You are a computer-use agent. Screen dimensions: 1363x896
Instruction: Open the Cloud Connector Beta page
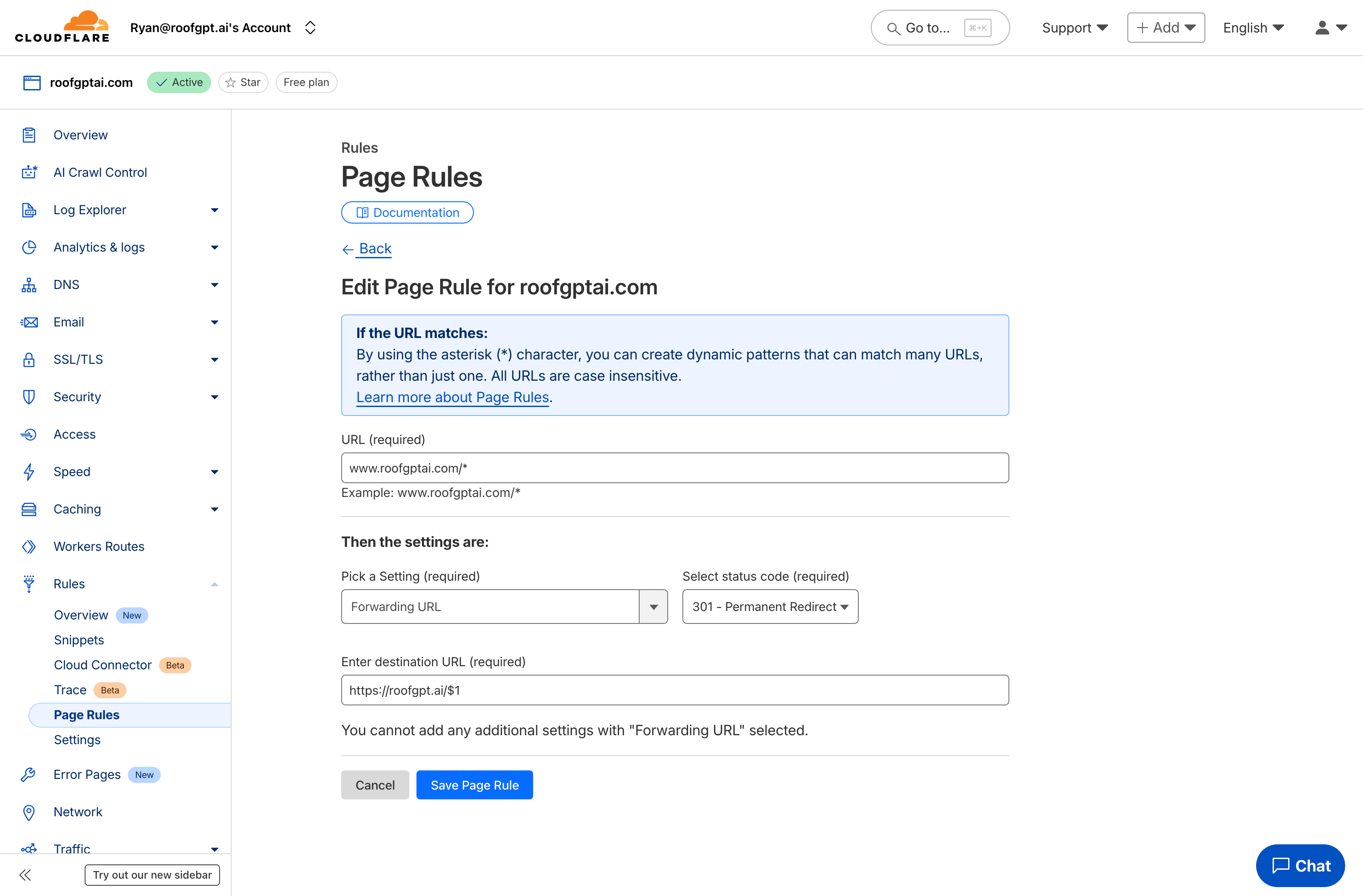tap(102, 665)
